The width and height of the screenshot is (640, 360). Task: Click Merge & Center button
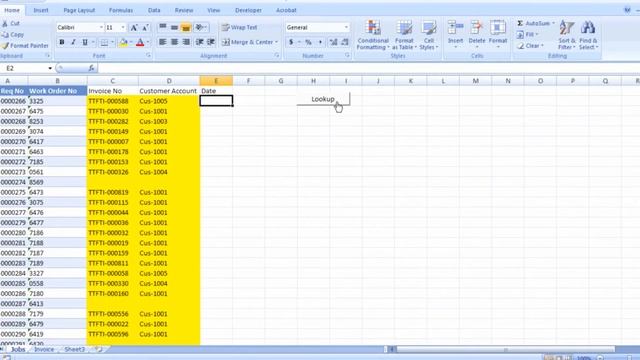pos(247,42)
